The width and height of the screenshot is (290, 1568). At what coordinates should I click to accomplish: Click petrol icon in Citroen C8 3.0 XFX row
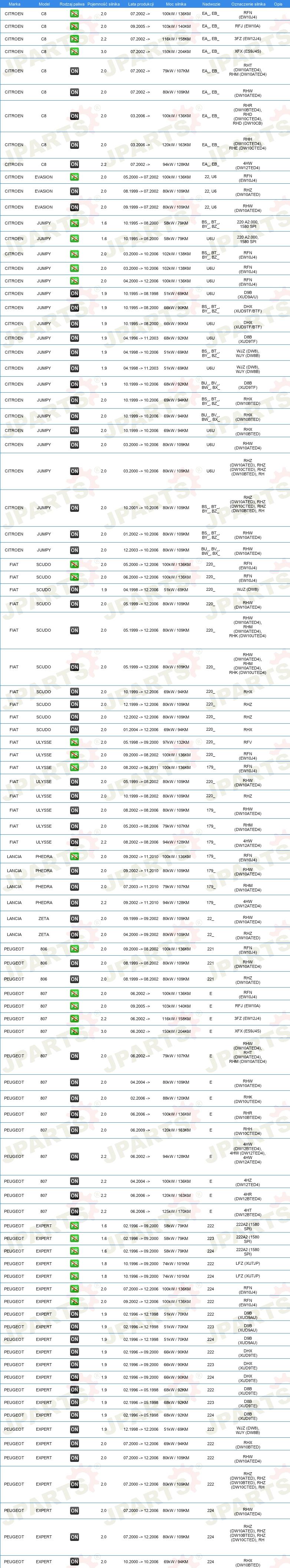74,52
